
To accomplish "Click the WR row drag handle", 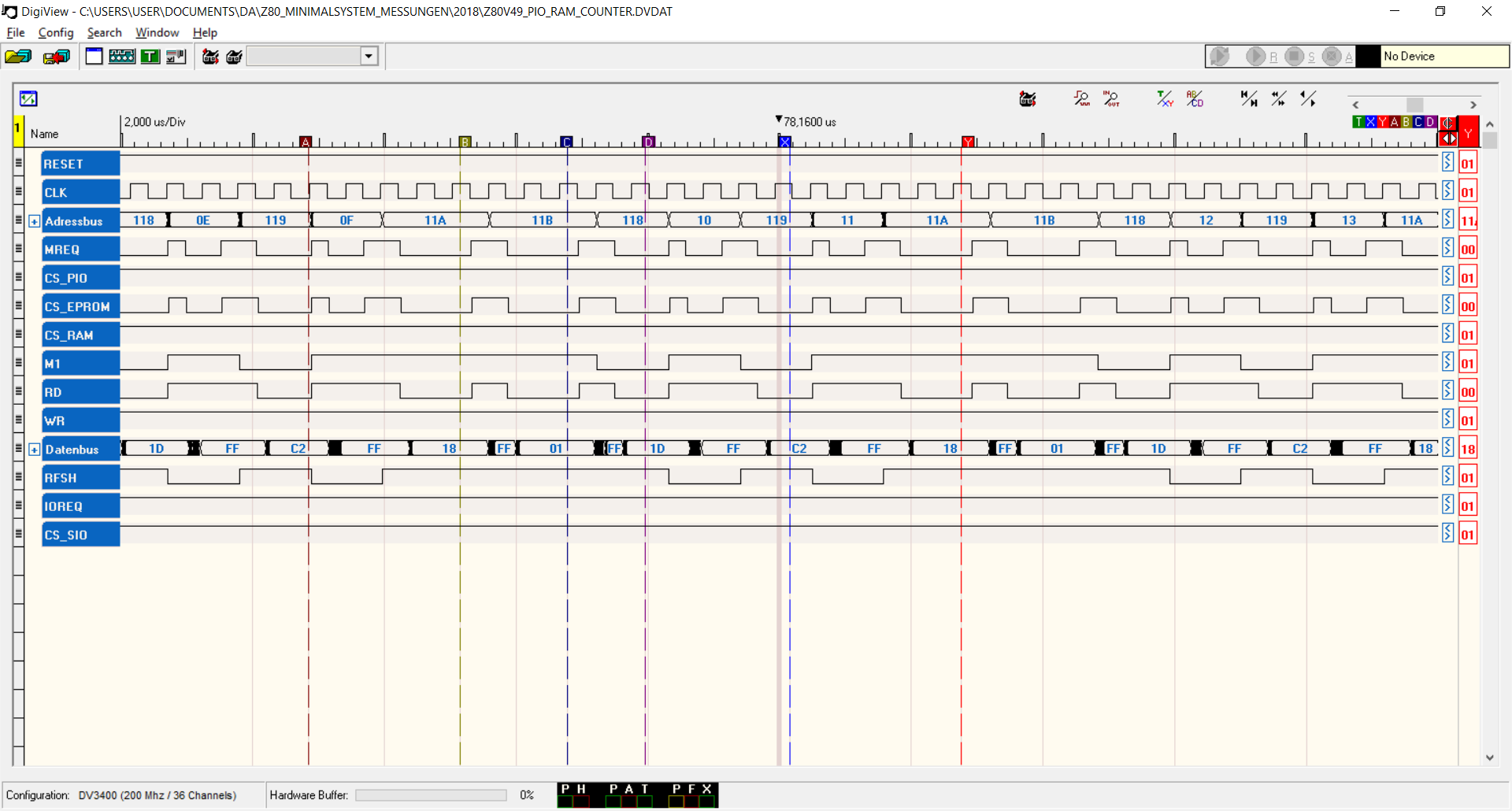I will (19, 420).
